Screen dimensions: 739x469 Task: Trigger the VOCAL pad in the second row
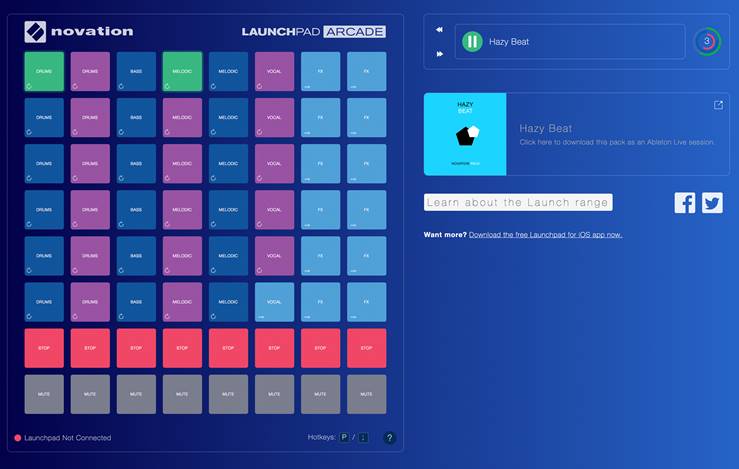point(274,117)
